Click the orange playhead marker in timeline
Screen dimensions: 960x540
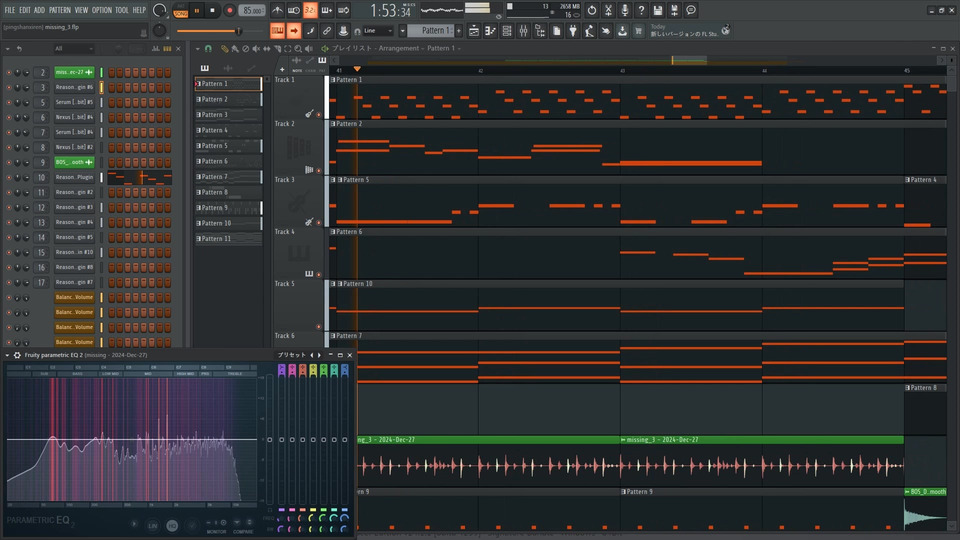(x=357, y=69)
